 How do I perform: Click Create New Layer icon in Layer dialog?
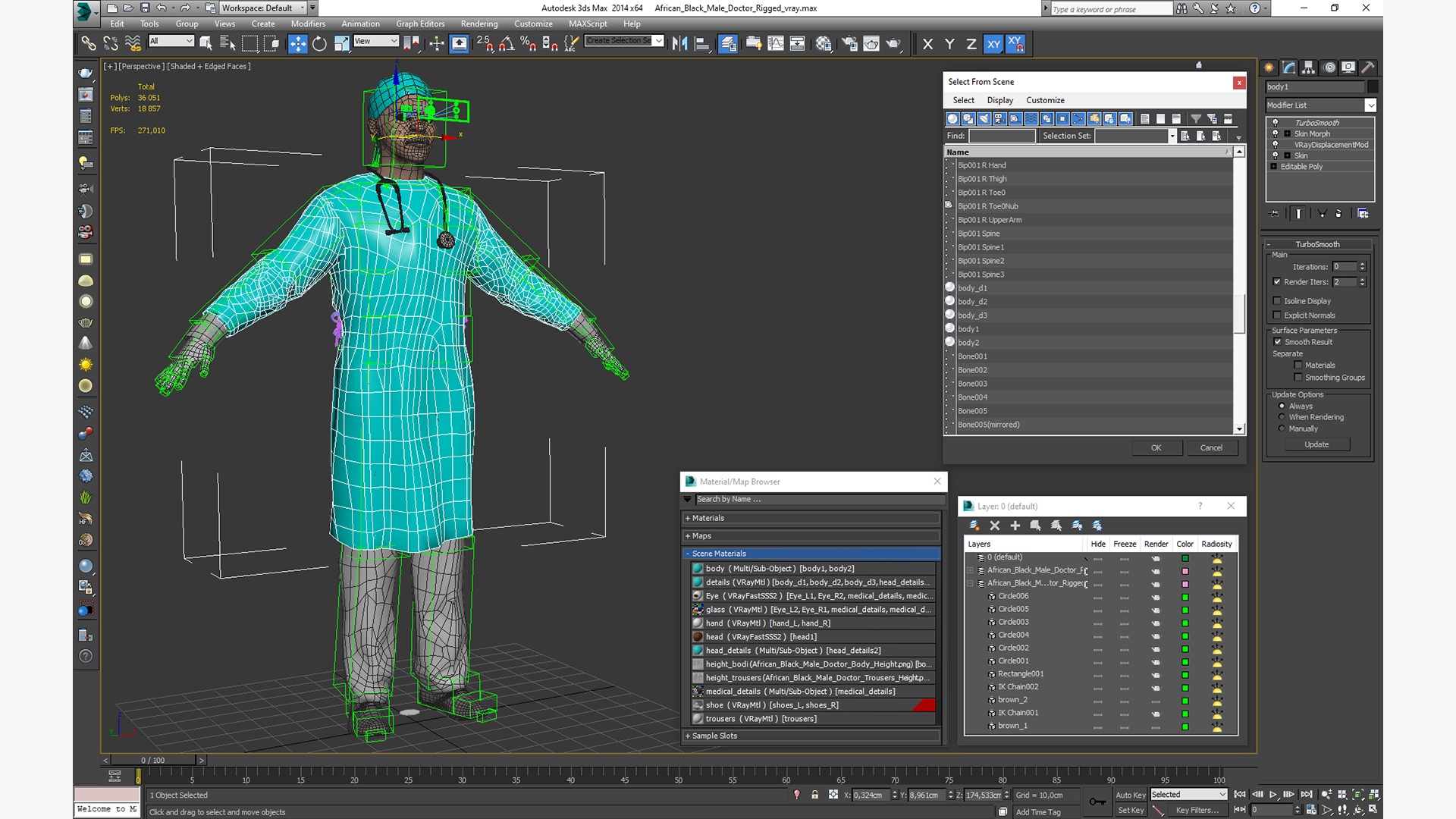click(974, 526)
